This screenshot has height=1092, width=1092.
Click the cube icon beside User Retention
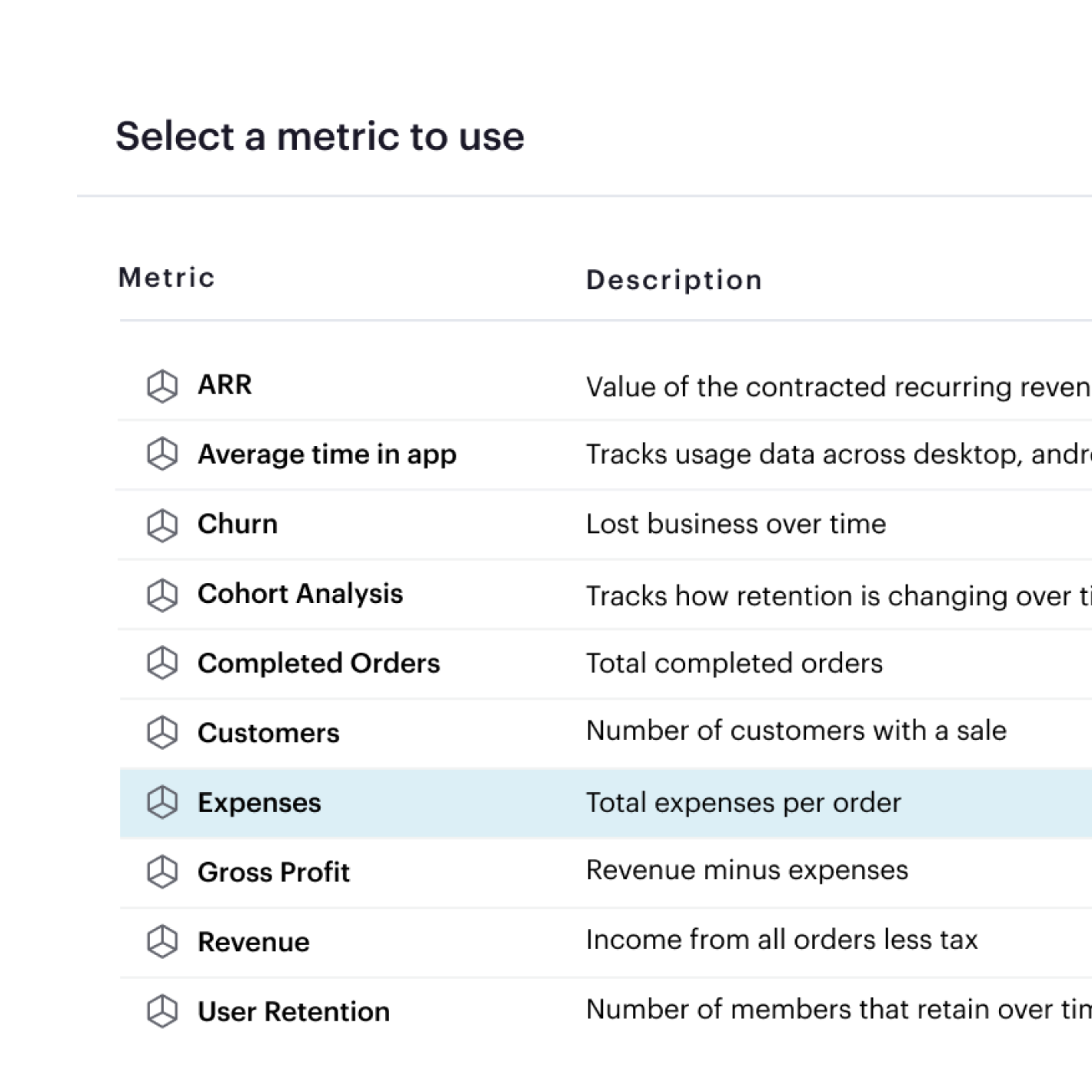coord(162,1011)
